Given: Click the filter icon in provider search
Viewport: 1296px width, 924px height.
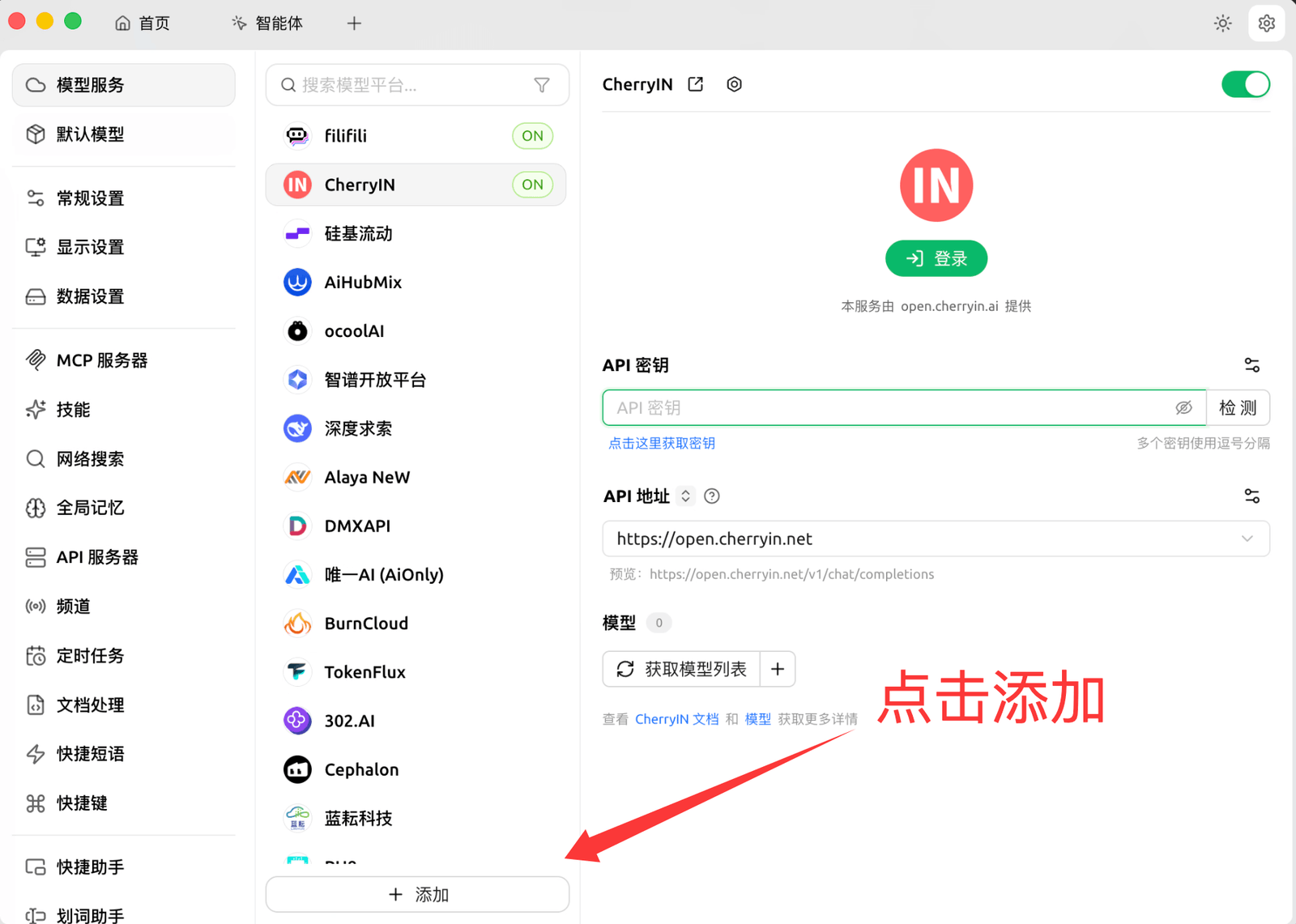Looking at the screenshot, I should click(542, 85).
